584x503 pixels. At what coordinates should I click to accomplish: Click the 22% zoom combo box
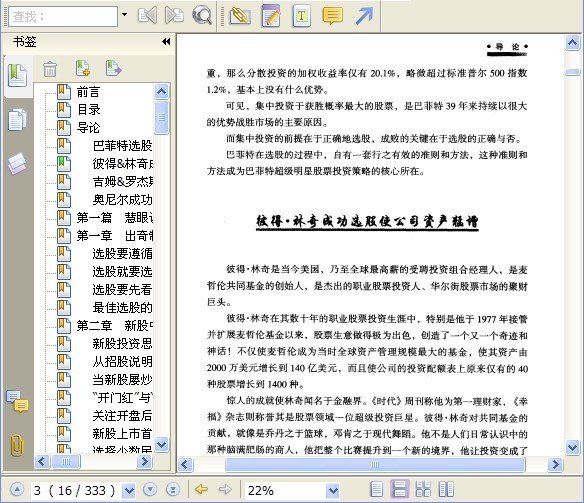(x=292, y=490)
